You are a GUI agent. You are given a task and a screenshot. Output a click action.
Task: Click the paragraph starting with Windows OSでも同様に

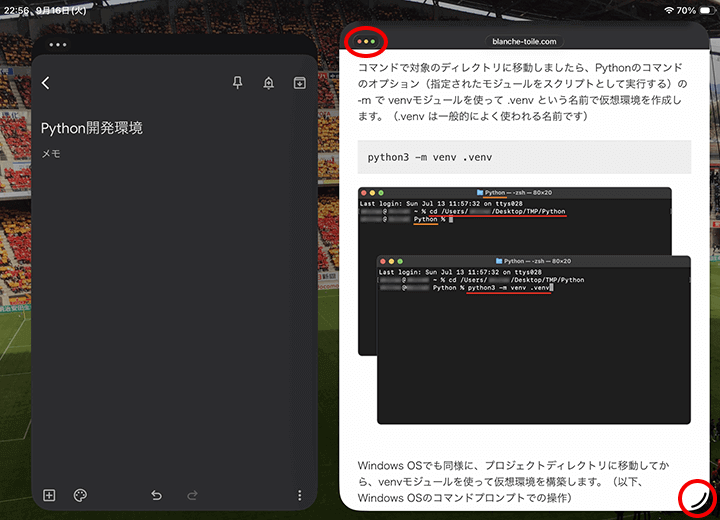click(x=513, y=481)
